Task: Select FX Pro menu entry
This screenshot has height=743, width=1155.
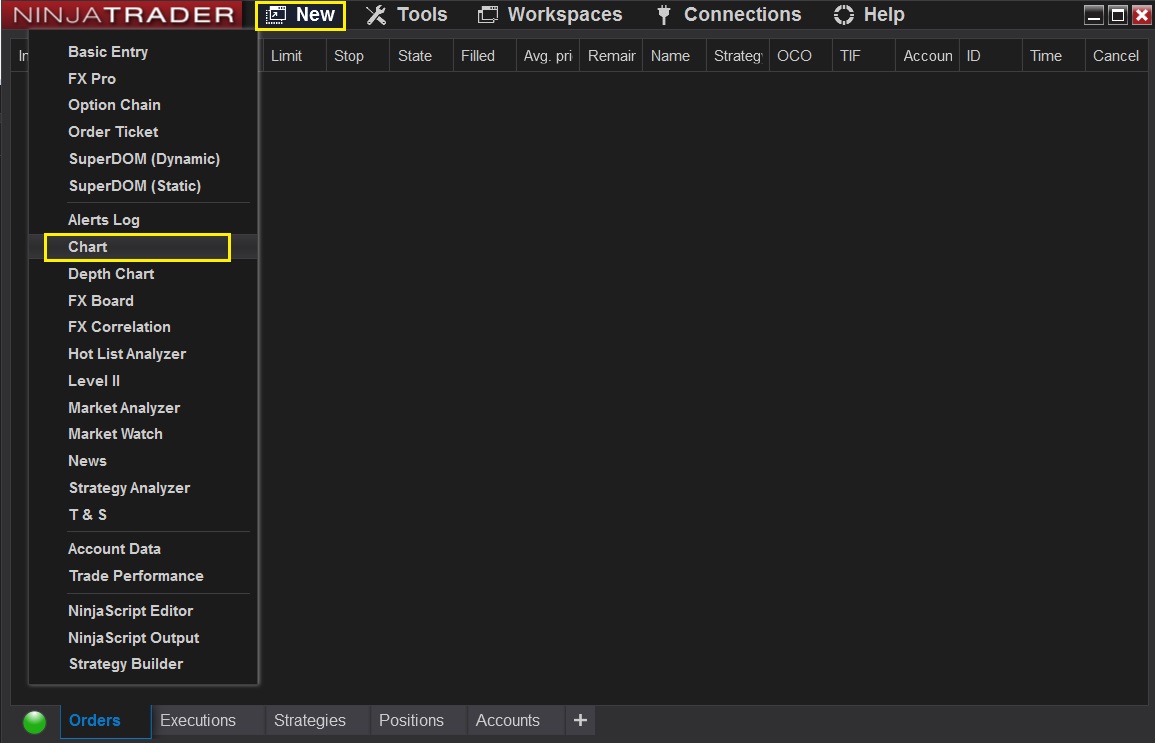Action: 92,79
